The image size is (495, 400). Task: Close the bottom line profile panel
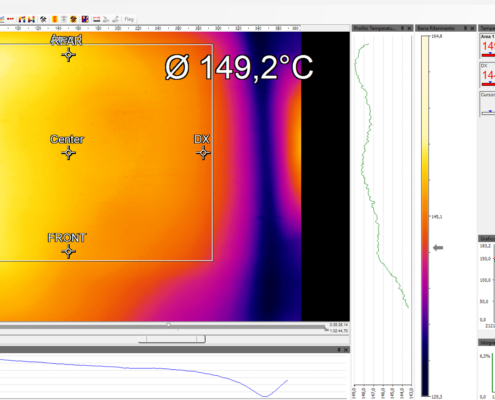pos(346,350)
